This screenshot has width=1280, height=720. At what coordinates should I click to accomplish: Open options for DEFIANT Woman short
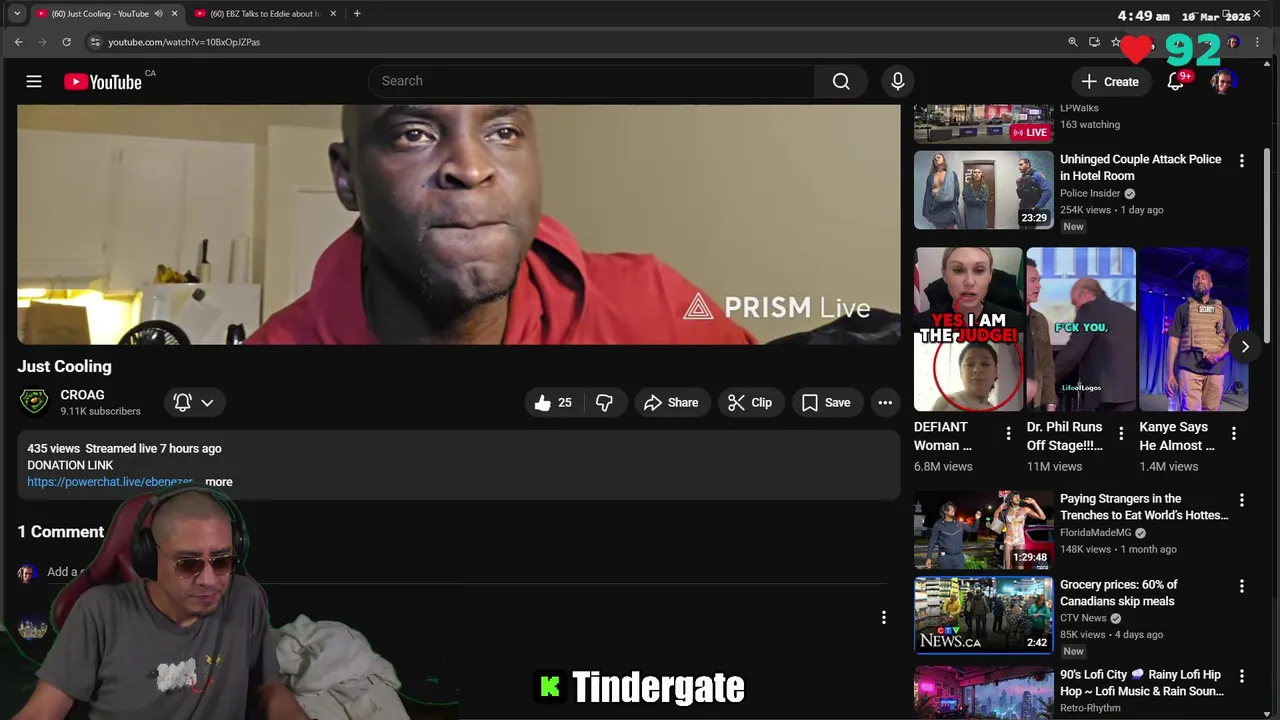pos(1008,434)
